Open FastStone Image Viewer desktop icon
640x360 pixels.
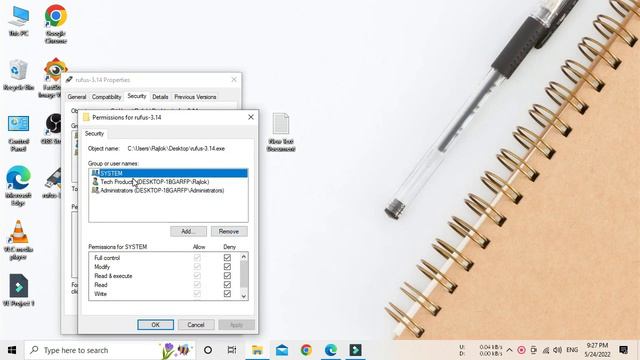pyautogui.click(x=53, y=78)
